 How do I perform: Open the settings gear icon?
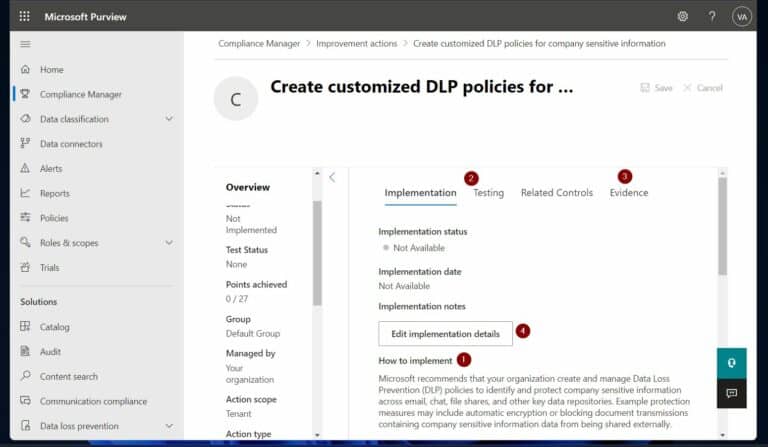pos(682,17)
